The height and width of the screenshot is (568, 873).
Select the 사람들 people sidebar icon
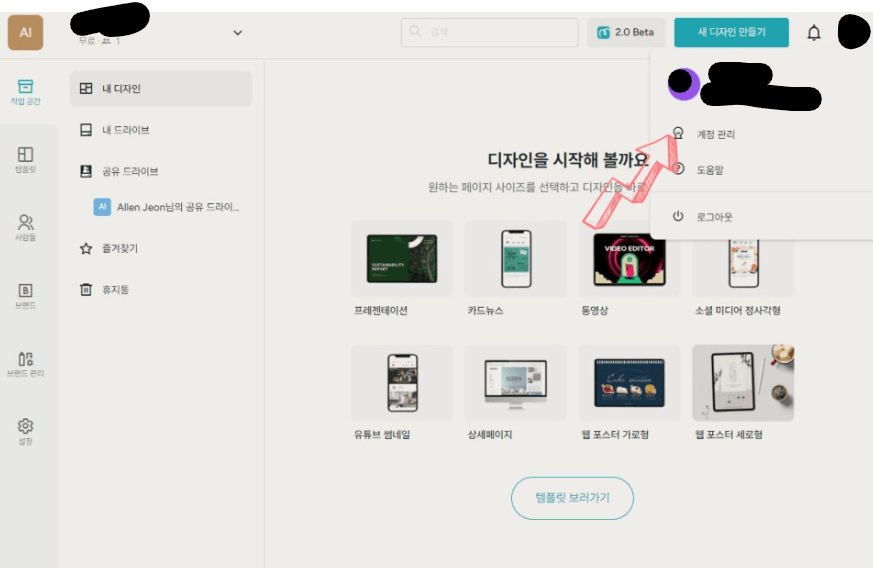click(26, 226)
